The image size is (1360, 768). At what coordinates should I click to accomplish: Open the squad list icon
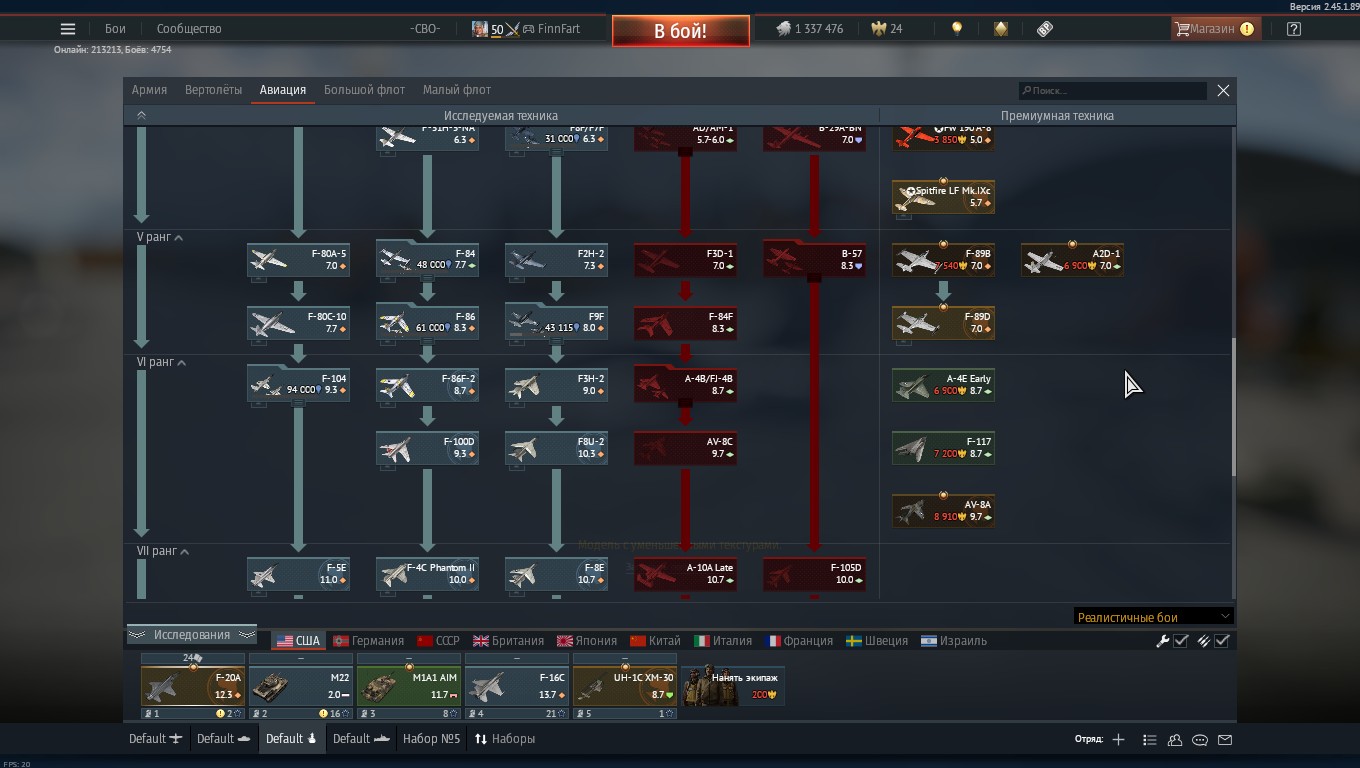[1150, 739]
